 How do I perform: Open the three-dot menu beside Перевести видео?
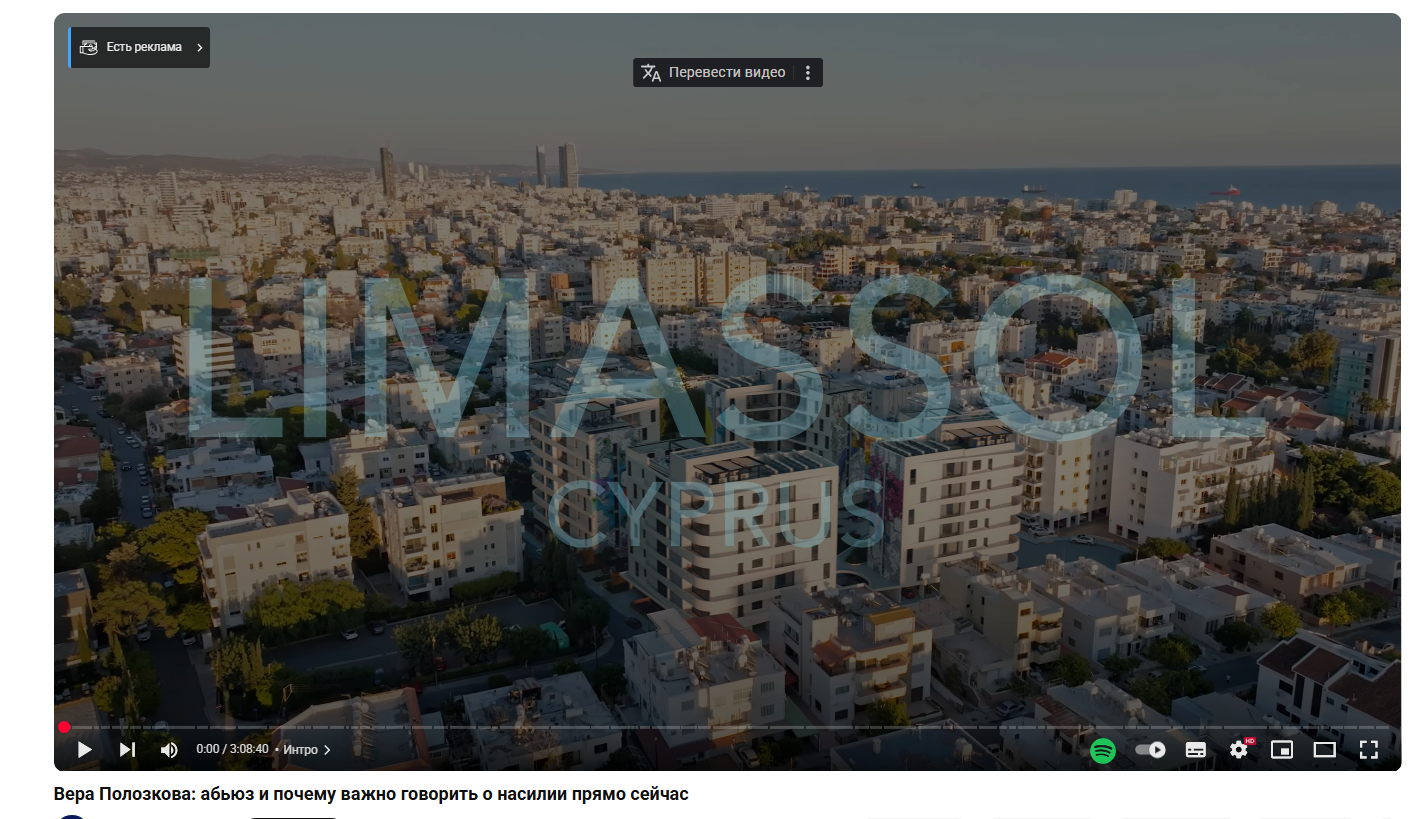click(808, 72)
